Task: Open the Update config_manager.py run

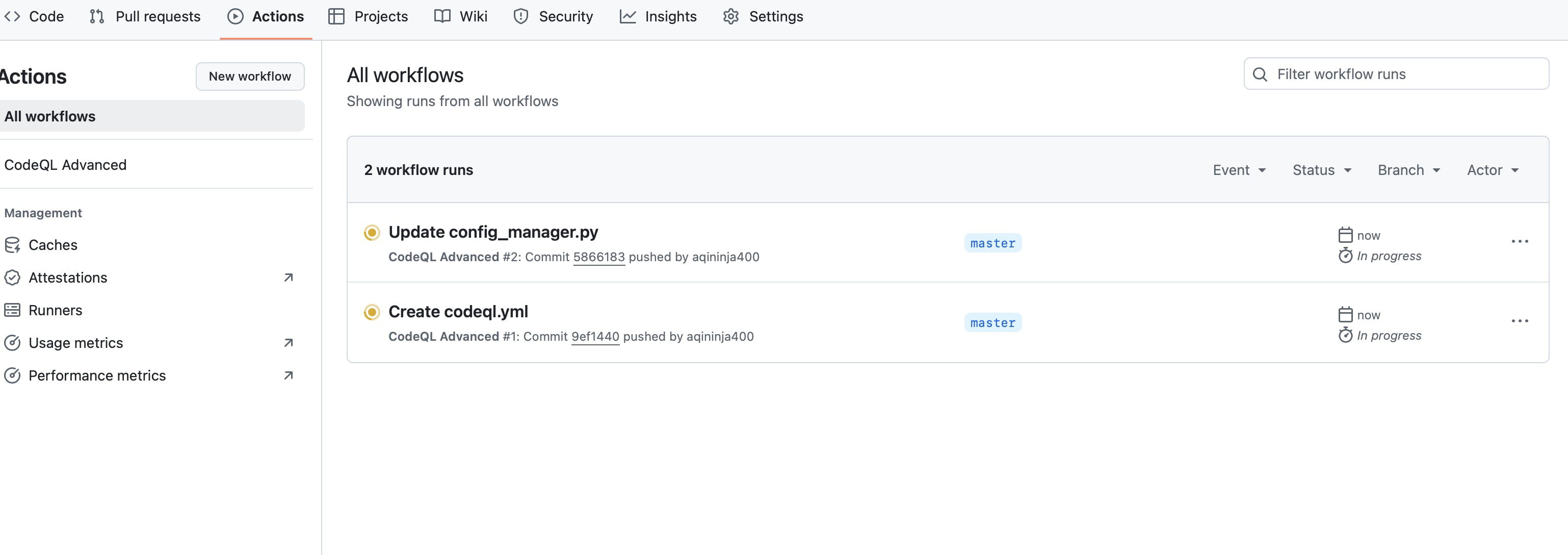Action: [x=493, y=232]
